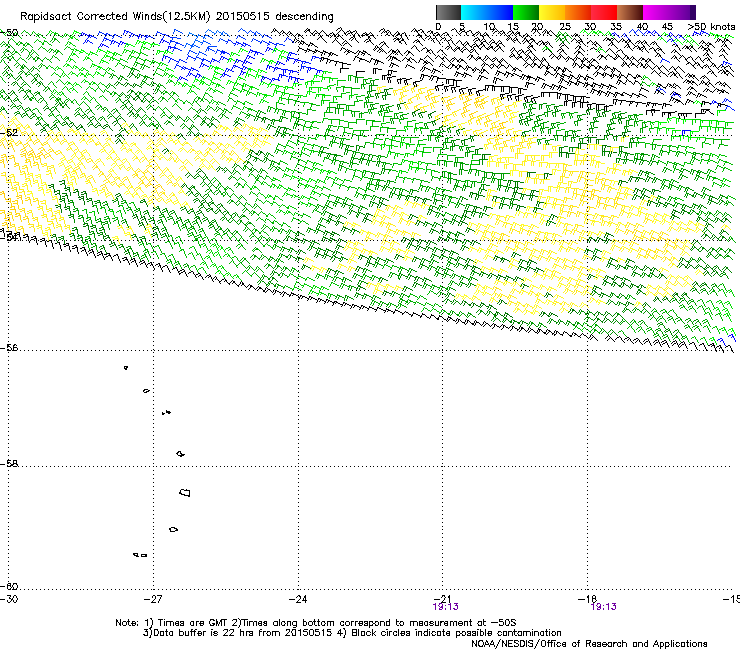
Task: Click the '-27' longitude axis label
Action: (153, 599)
